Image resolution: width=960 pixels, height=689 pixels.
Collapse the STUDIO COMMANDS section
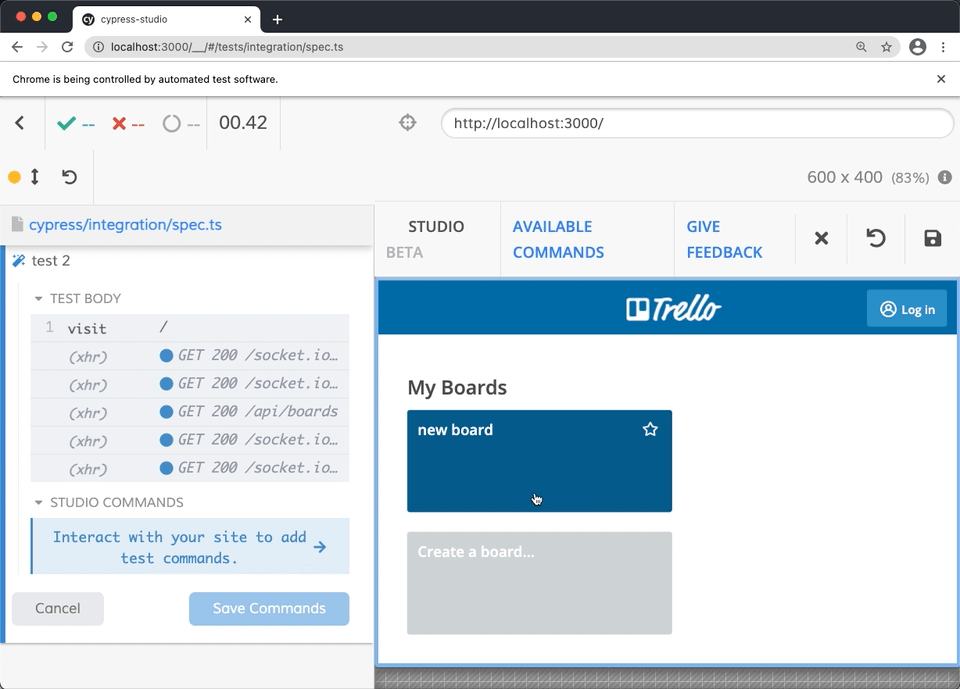pos(39,502)
